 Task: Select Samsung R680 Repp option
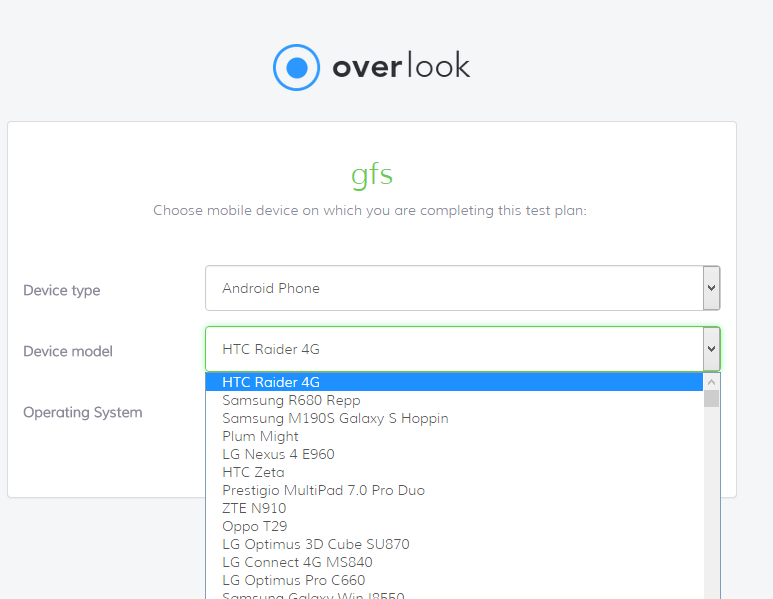point(454,400)
